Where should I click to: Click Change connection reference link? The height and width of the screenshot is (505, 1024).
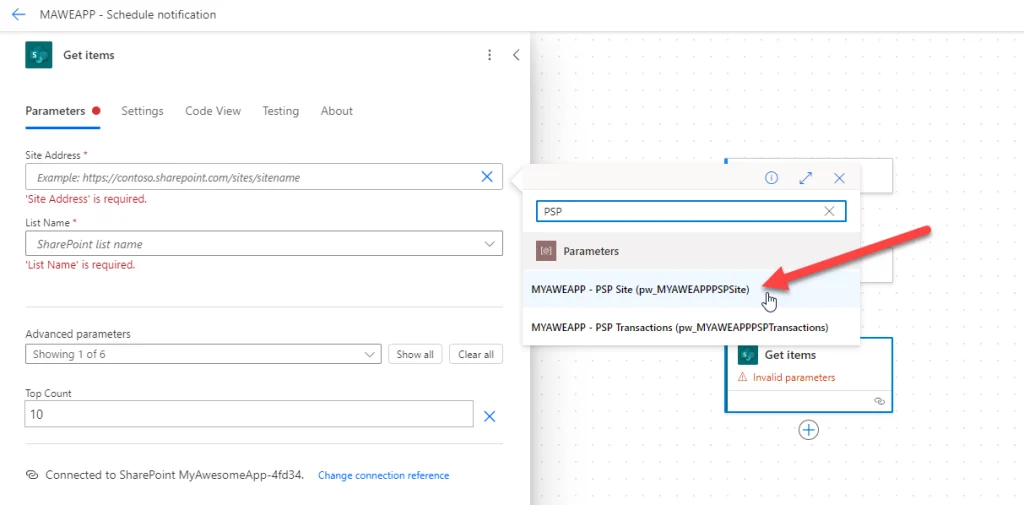click(383, 476)
